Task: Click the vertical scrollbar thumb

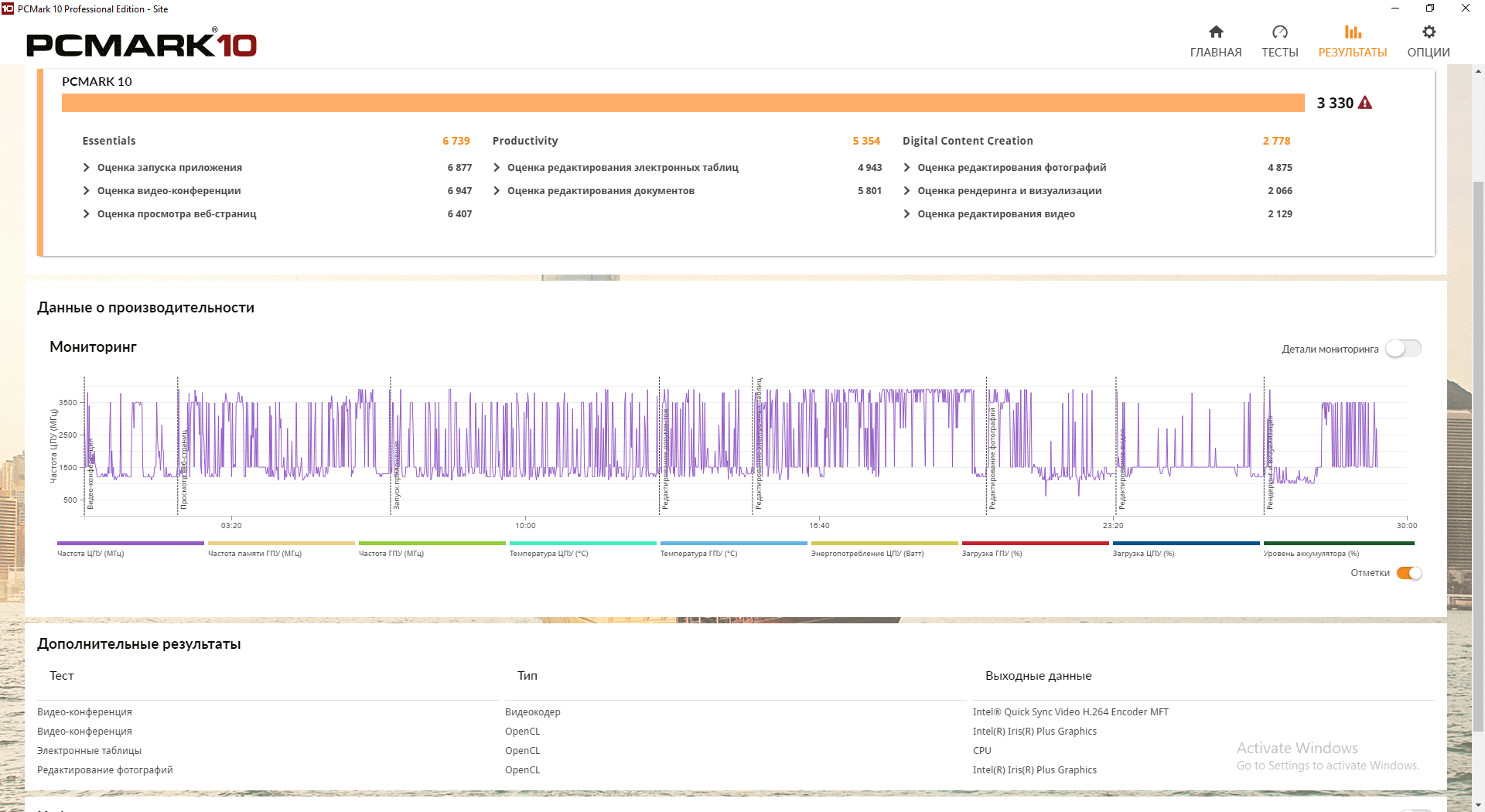Action: tap(1478, 456)
